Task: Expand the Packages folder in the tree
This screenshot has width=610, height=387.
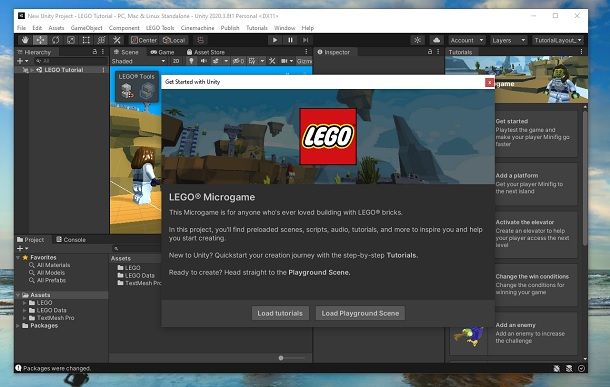Action: [18, 326]
